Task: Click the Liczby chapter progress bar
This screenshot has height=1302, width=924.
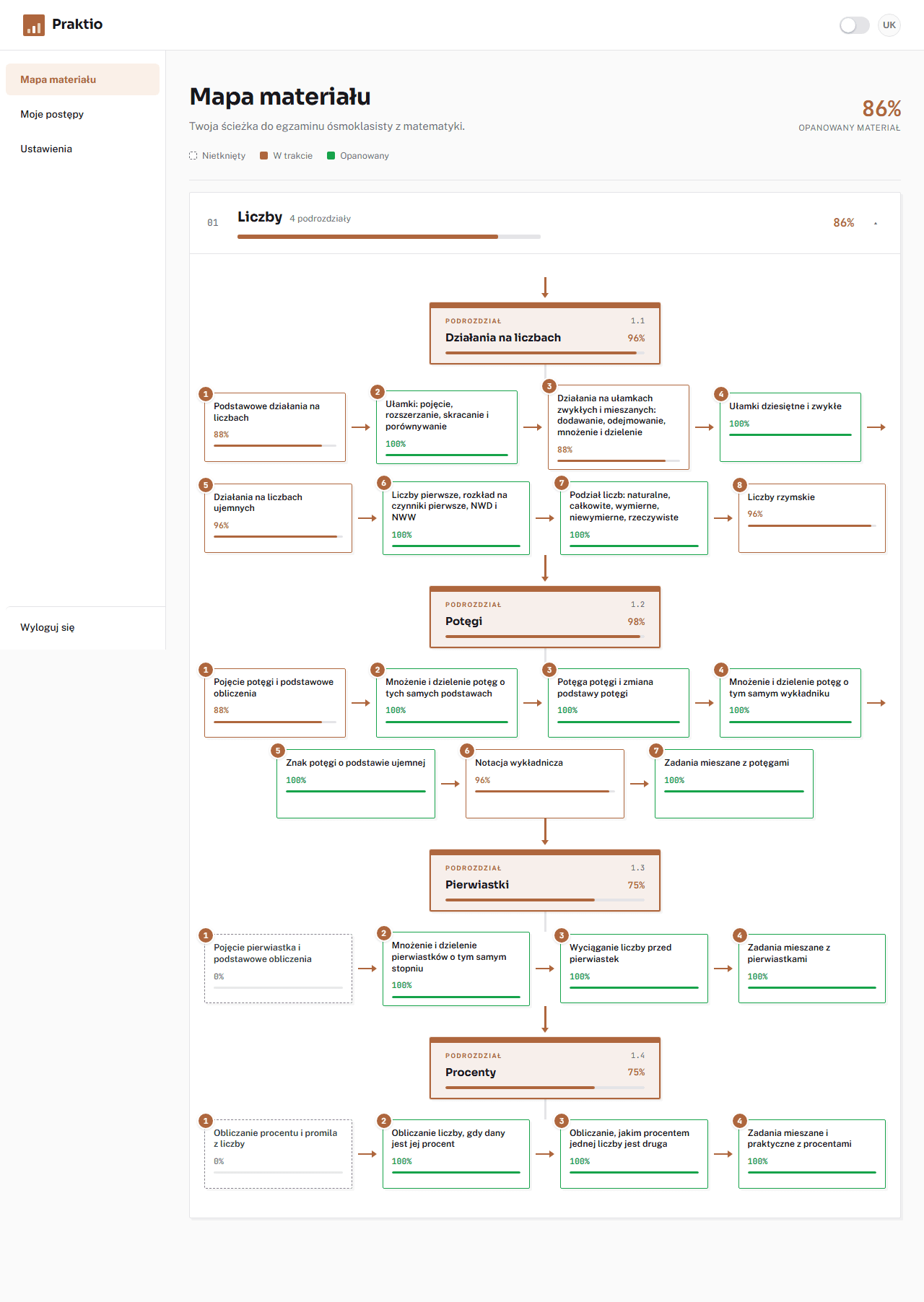Action: tap(389, 237)
